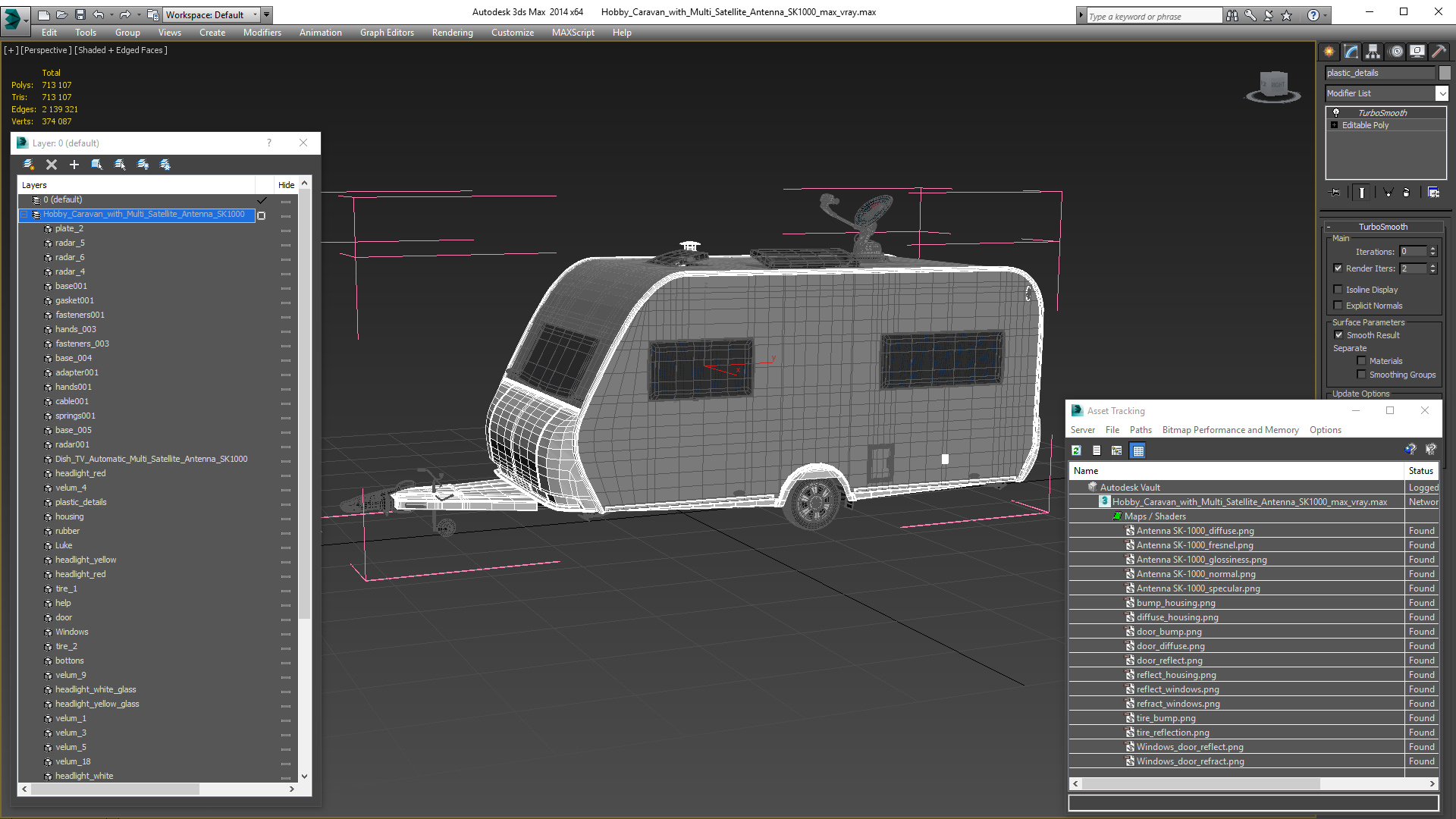
Task: Click the plastic_details object color swatch
Action: click(1445, 73)
